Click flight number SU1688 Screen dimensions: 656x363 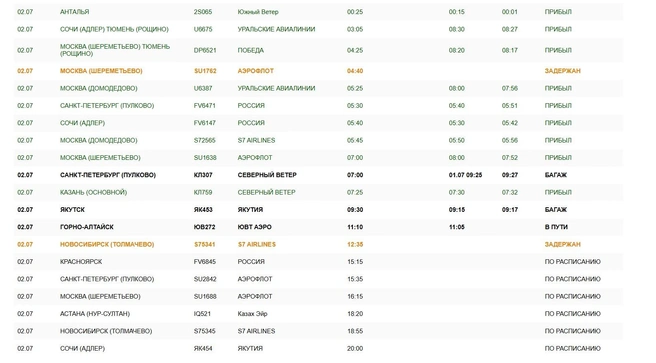[x=205, y=297]
